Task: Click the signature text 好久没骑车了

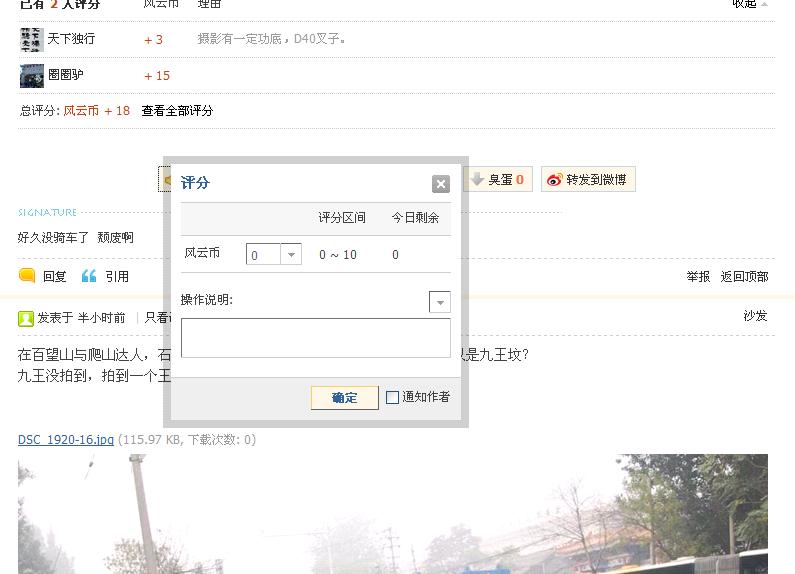Action: (x=53, y=237)
